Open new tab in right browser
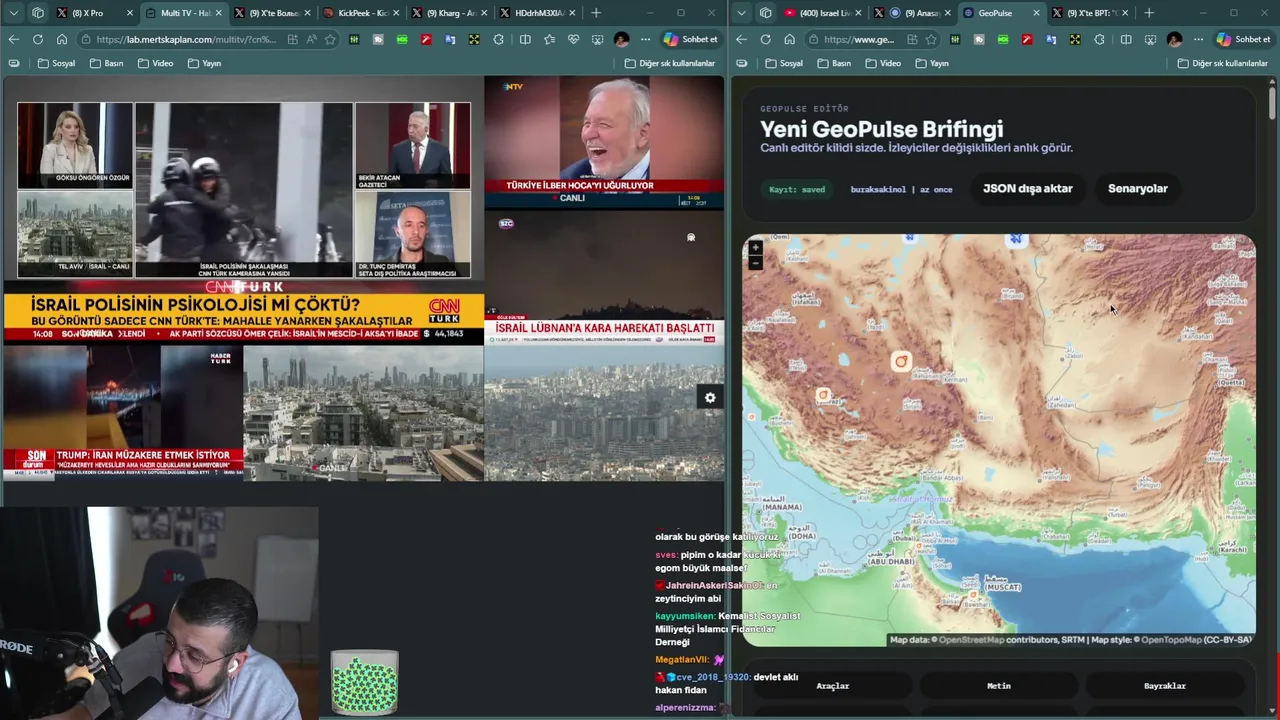 pyautogui.click(x=1149, y=13)
